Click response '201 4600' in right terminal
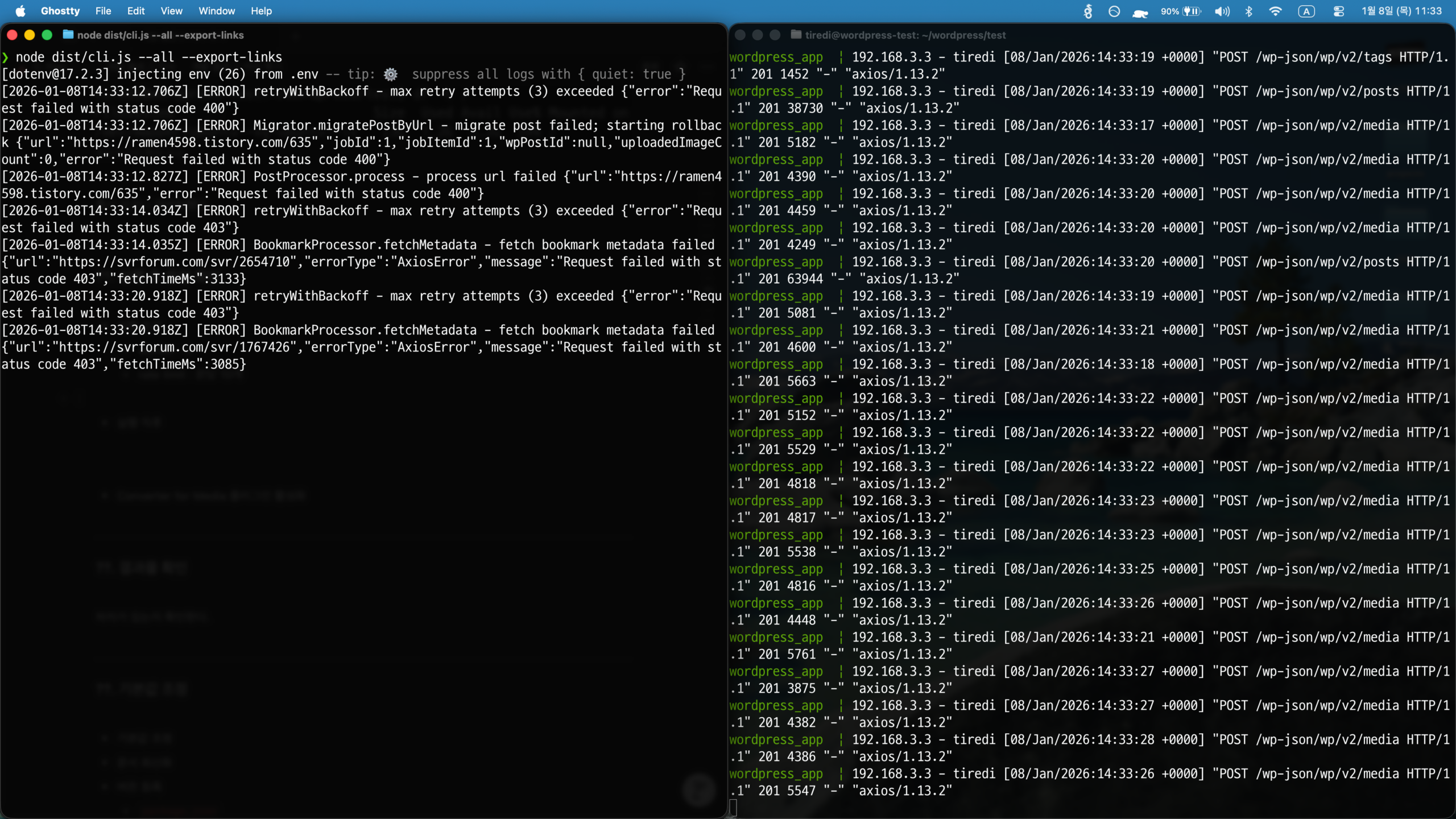 (x=787, y=347)
